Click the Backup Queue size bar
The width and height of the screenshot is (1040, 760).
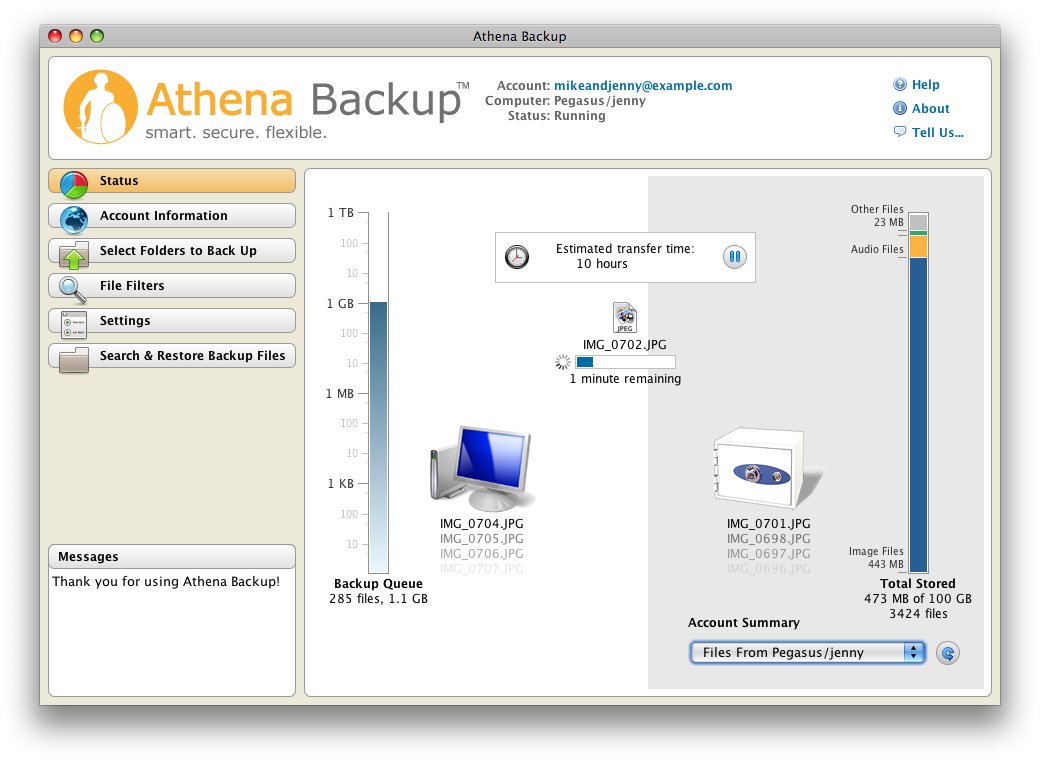tap(378, 437)
